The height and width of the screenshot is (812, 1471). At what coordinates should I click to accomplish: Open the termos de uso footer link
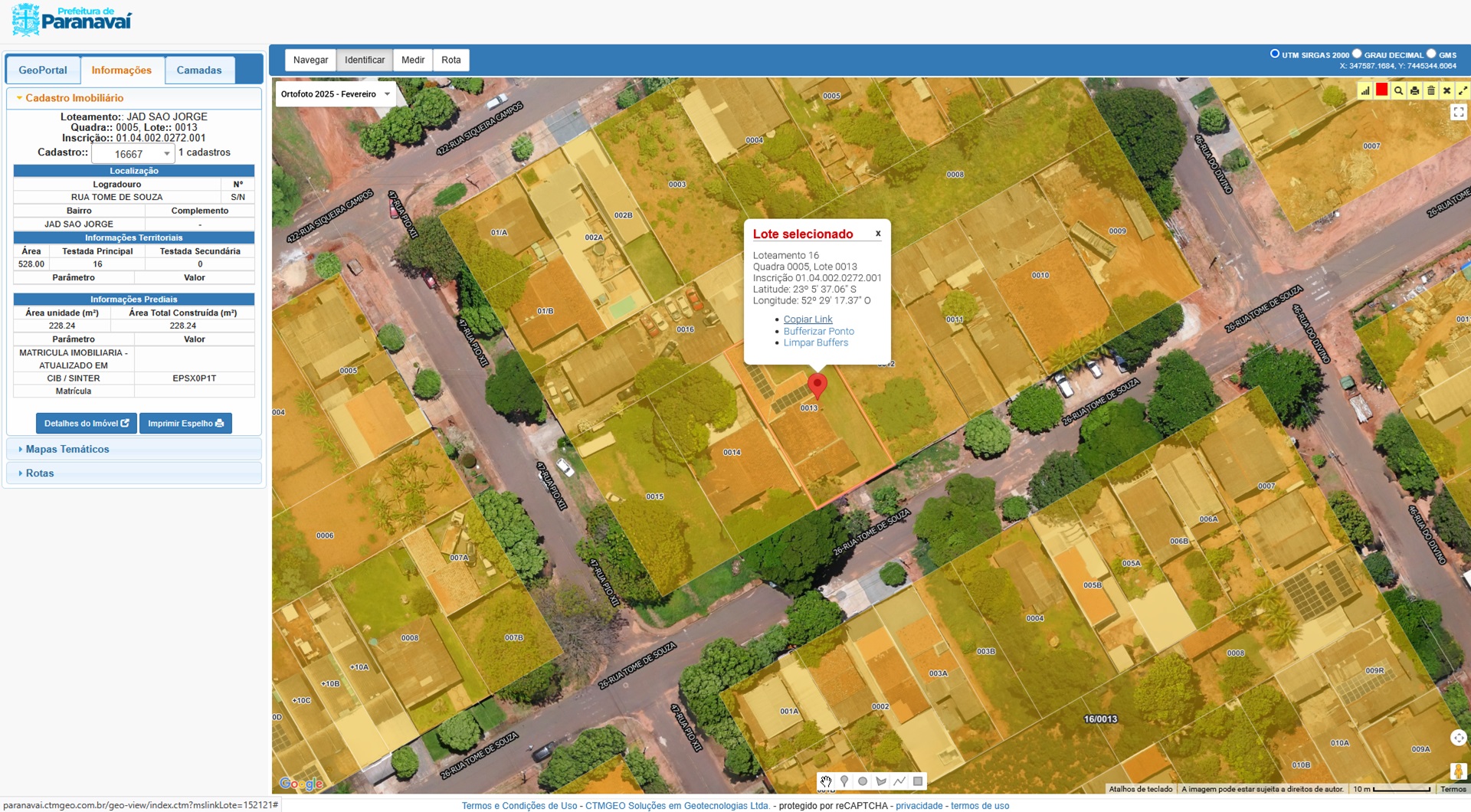[x=980, y=806]
